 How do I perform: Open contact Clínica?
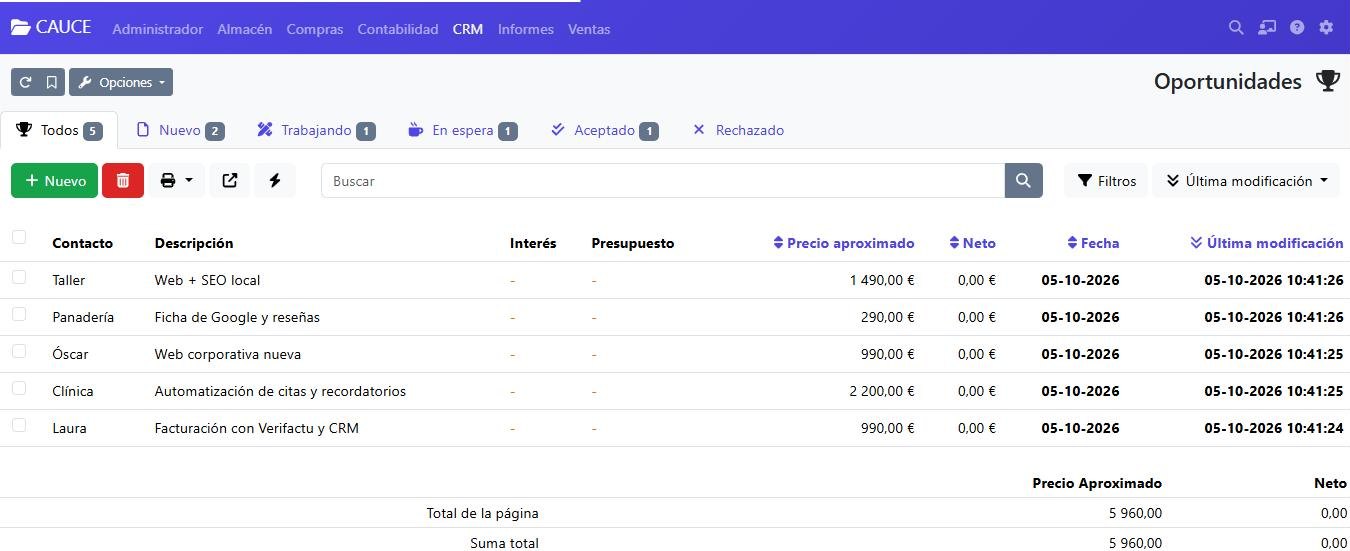[x=73, y=391]
